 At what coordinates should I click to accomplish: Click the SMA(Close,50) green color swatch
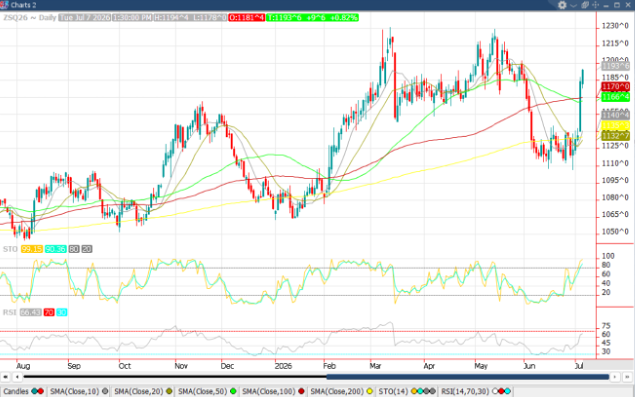(233, 392)
